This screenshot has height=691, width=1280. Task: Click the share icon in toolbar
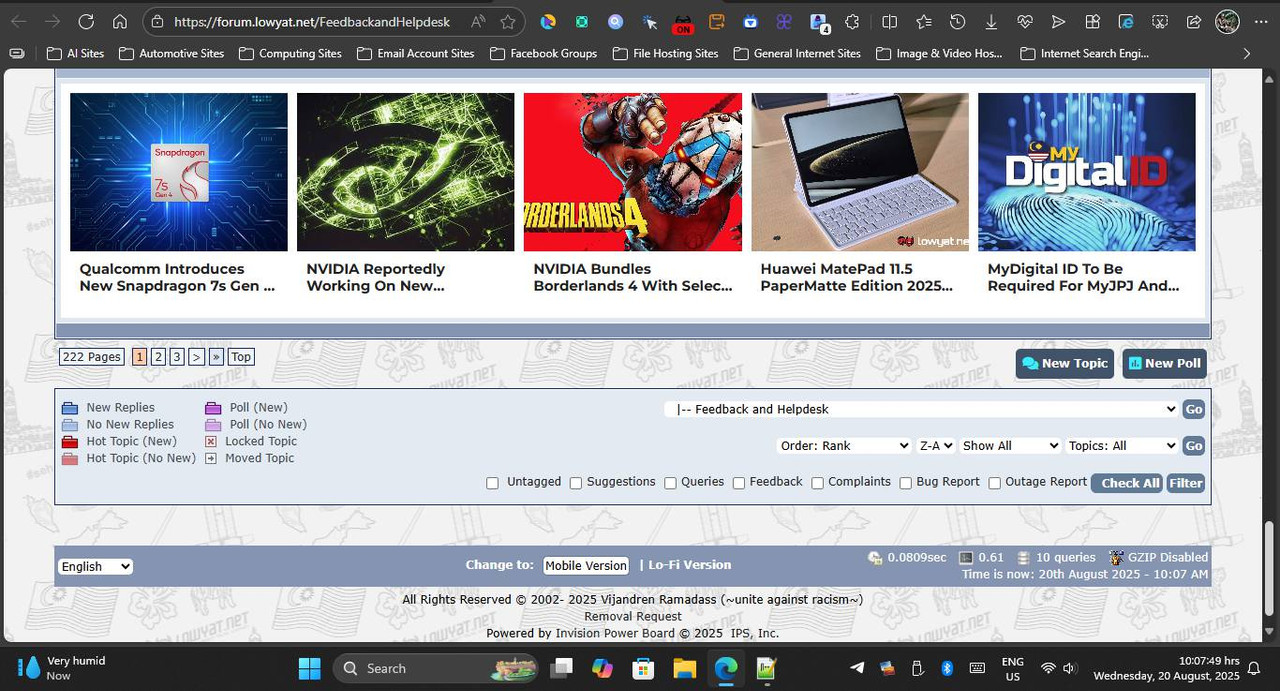pos(1193,21)
